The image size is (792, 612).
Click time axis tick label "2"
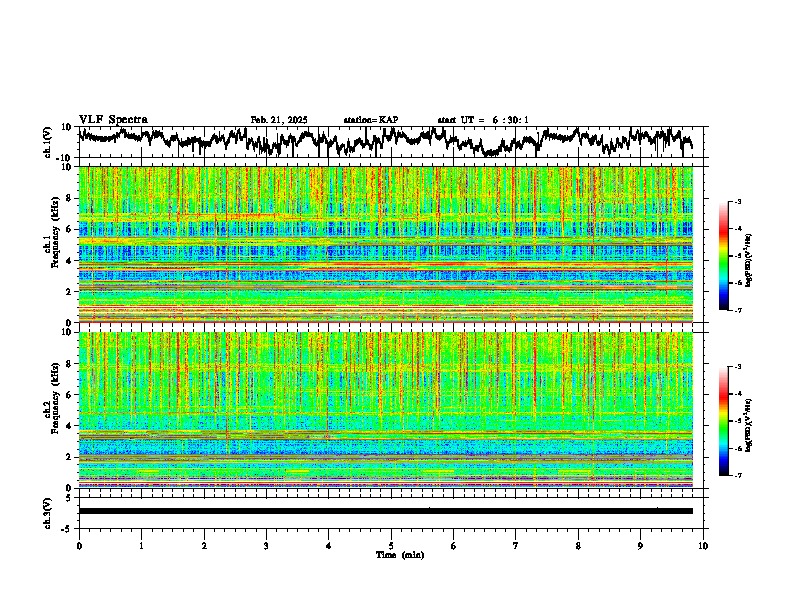tap(204, 546)
